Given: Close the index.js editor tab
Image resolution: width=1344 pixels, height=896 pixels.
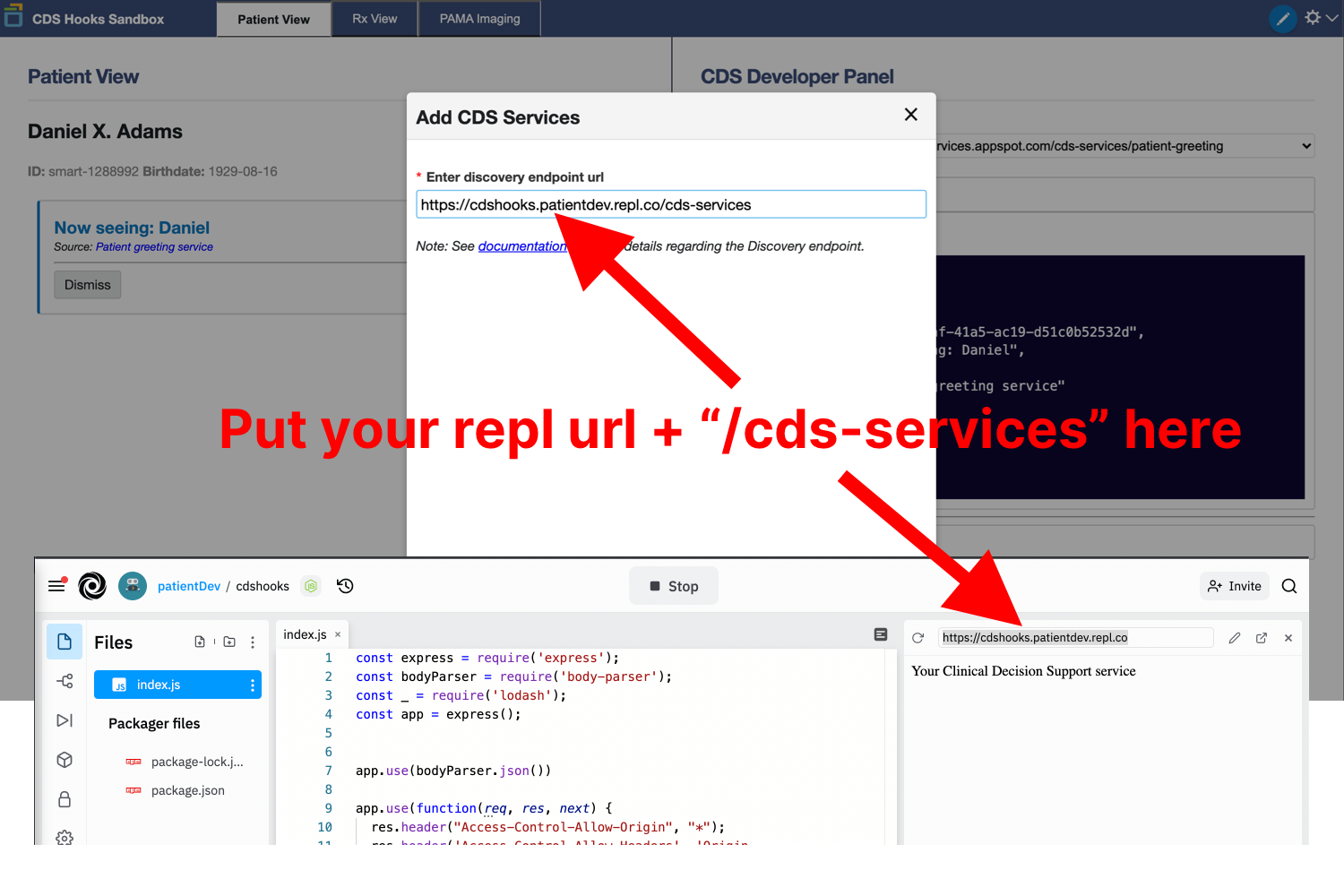Looking at the screenshot, I should coord(338,634).
